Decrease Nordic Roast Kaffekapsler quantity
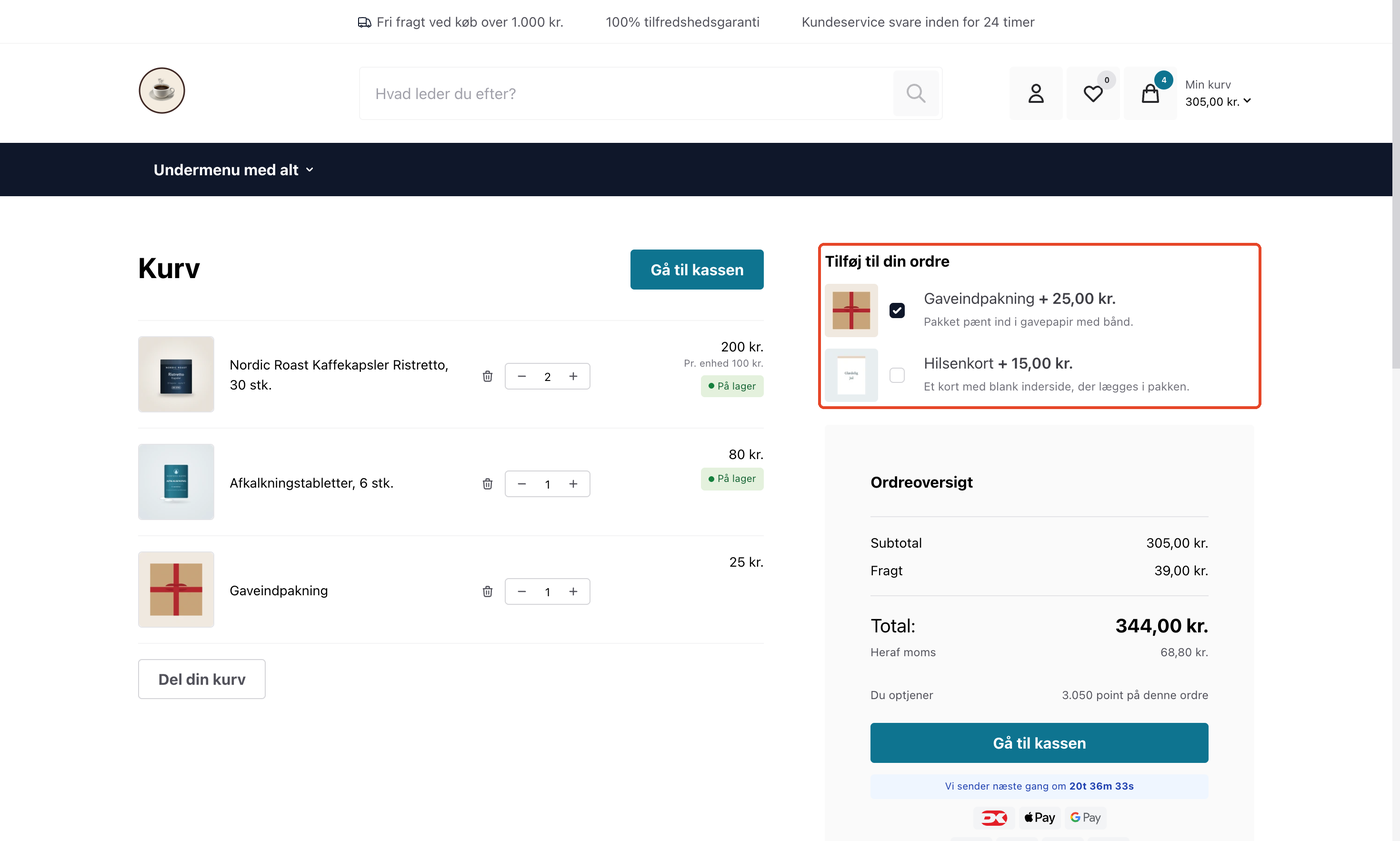 pyautogui.click(x=522, y=376)
